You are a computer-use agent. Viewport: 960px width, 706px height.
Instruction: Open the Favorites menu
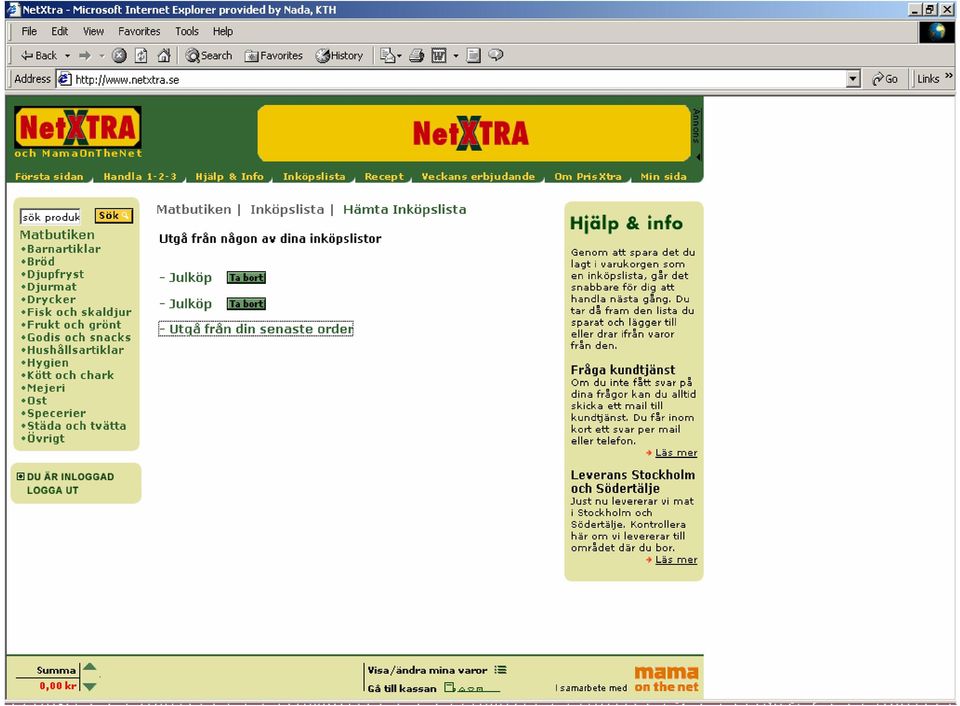(139, 31)
